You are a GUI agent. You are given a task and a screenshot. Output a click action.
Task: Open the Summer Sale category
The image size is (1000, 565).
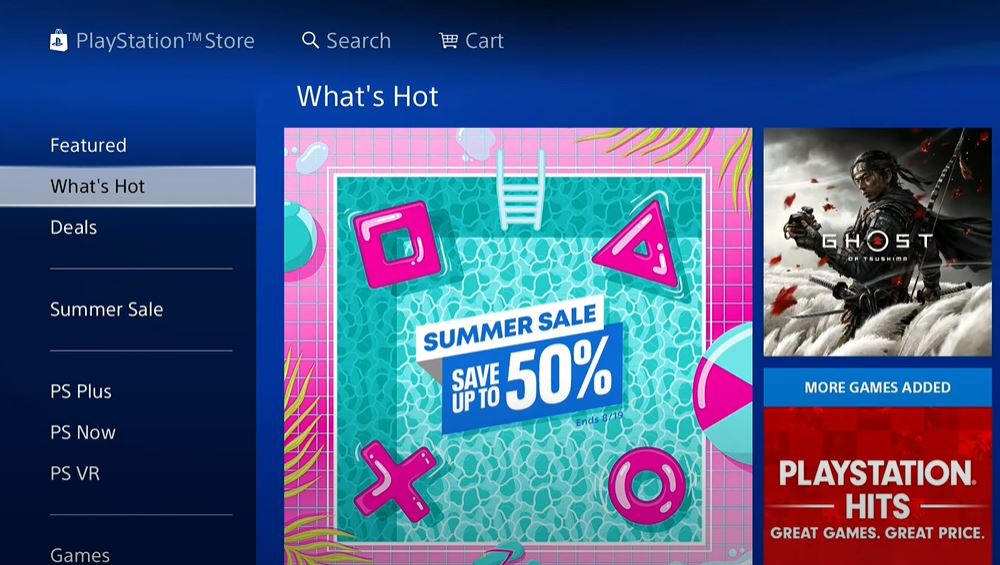click(x=107, y=309)
